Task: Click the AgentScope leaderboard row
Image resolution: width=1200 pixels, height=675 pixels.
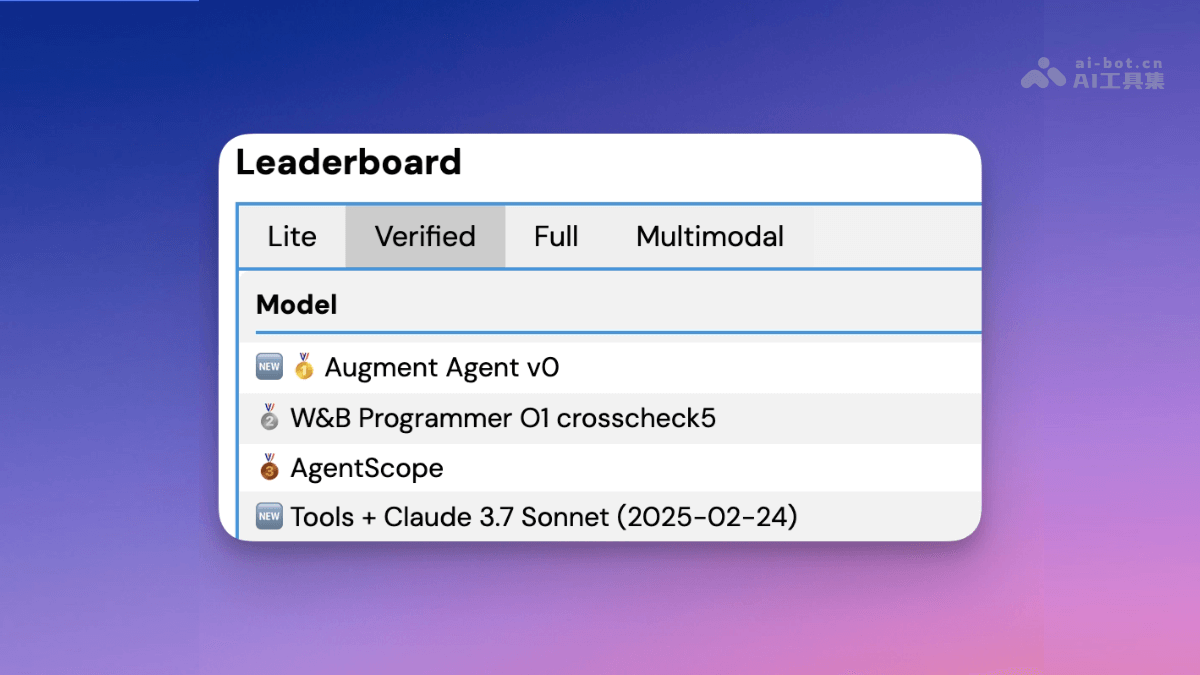Action: point(366,468)
